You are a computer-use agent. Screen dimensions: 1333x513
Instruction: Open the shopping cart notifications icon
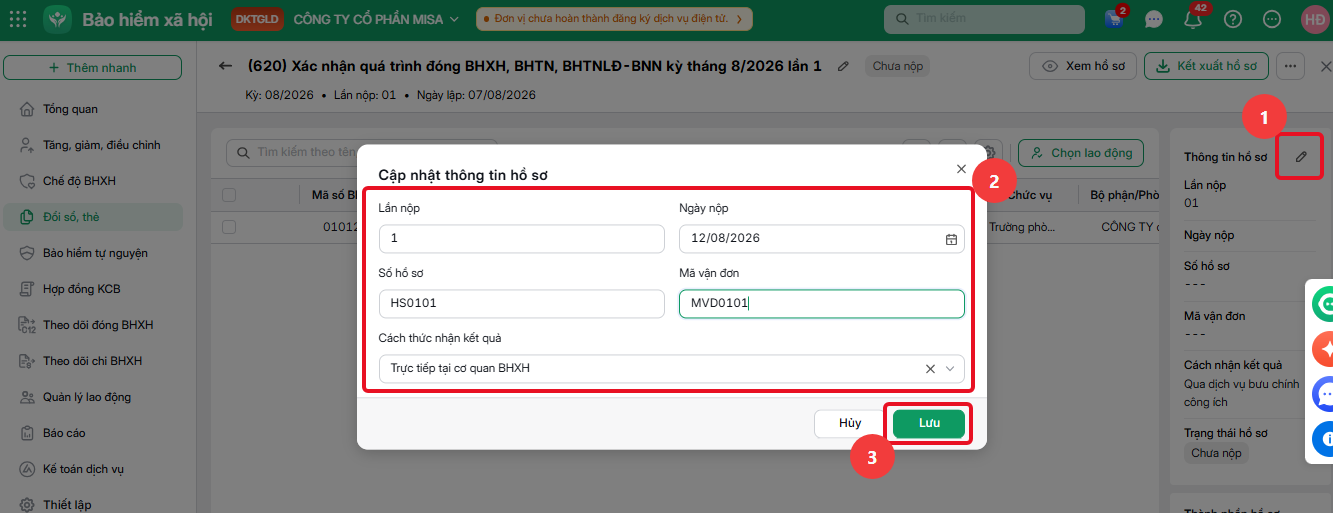coord(1115,19)
